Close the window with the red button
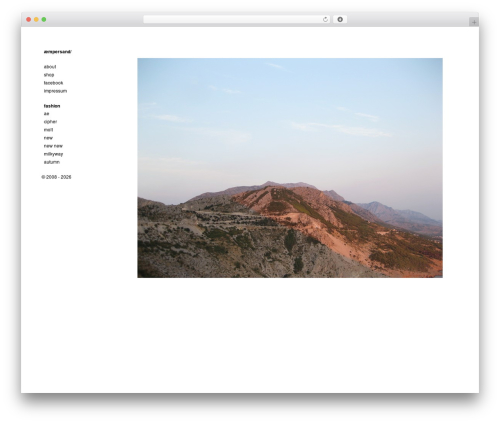Viewport: 500px width, 423px height. (x=29, y=20)
